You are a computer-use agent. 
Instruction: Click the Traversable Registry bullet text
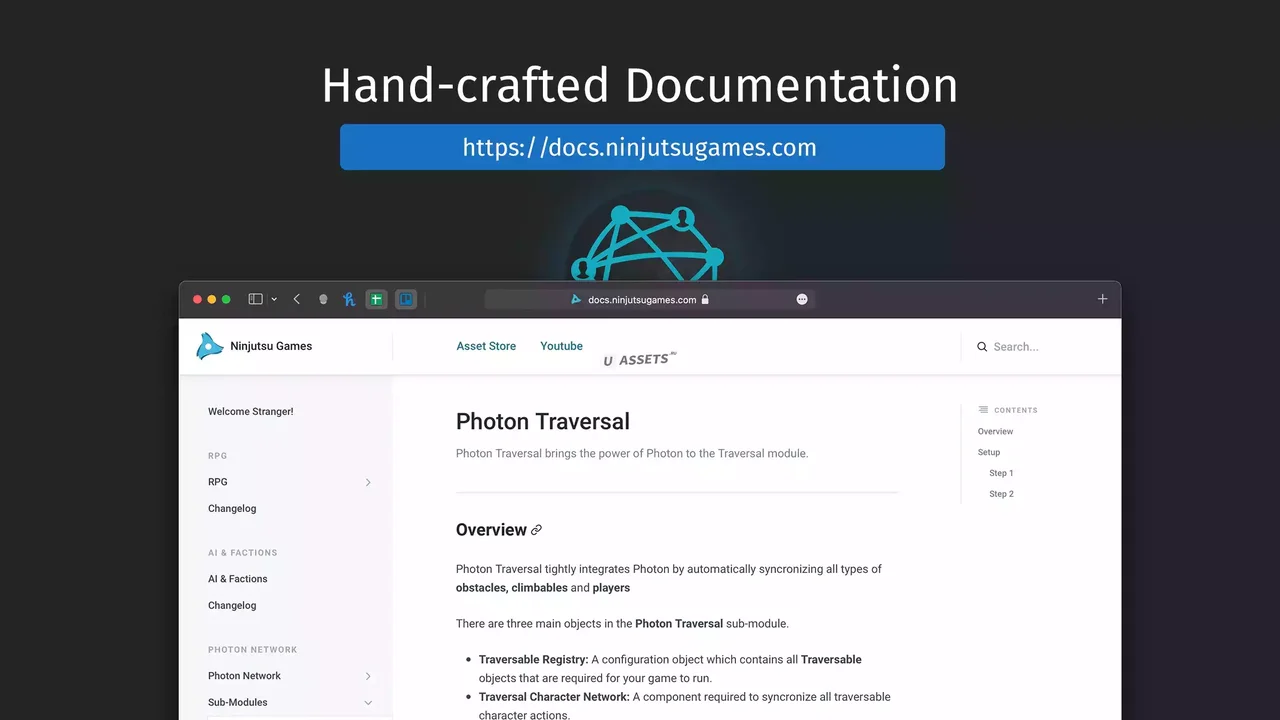tap(670, 668)
